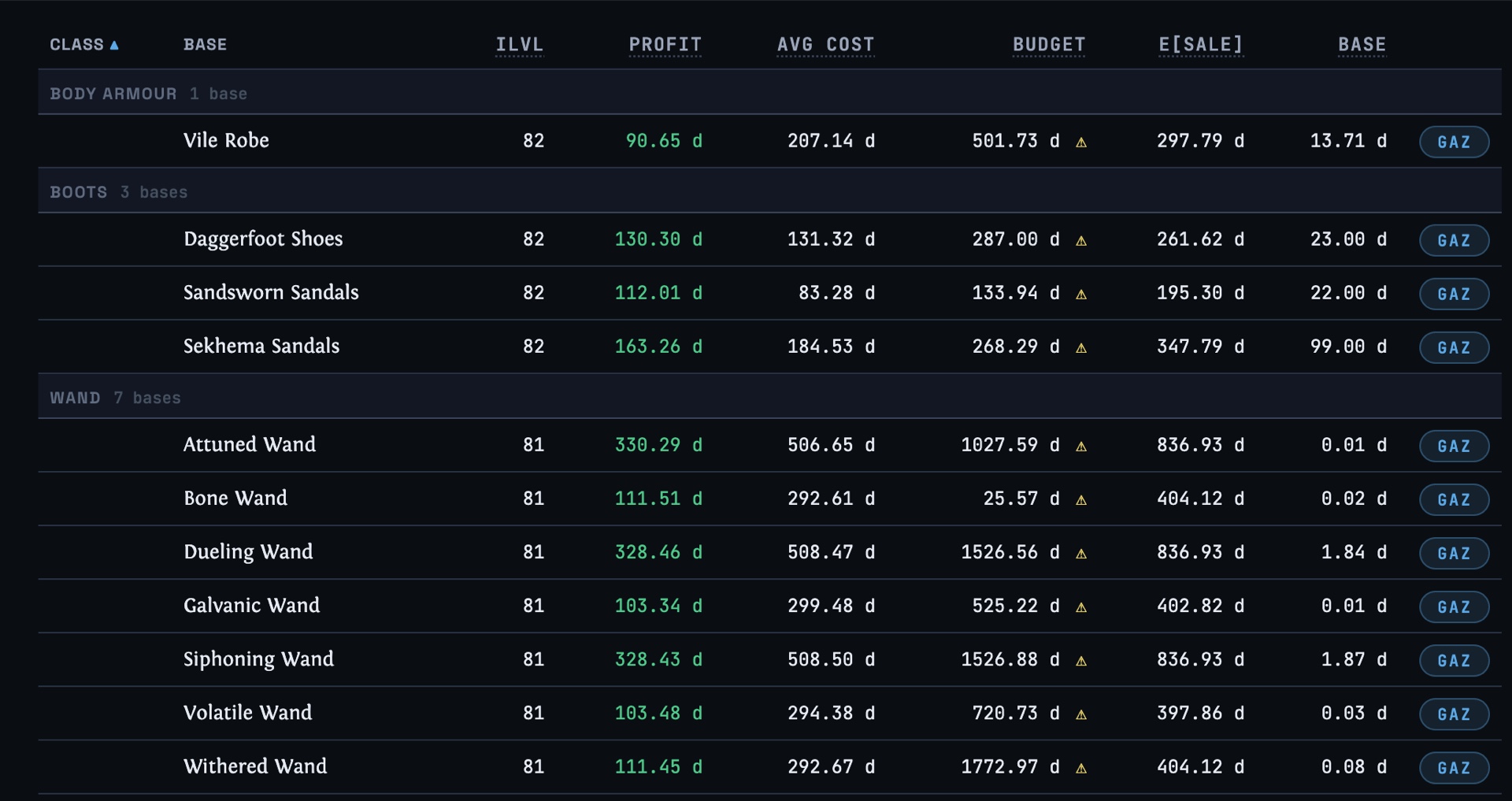
Task: Click the warning triangle beside Daggerfoot Shoes budget
Action: [x=1081, y=241]
